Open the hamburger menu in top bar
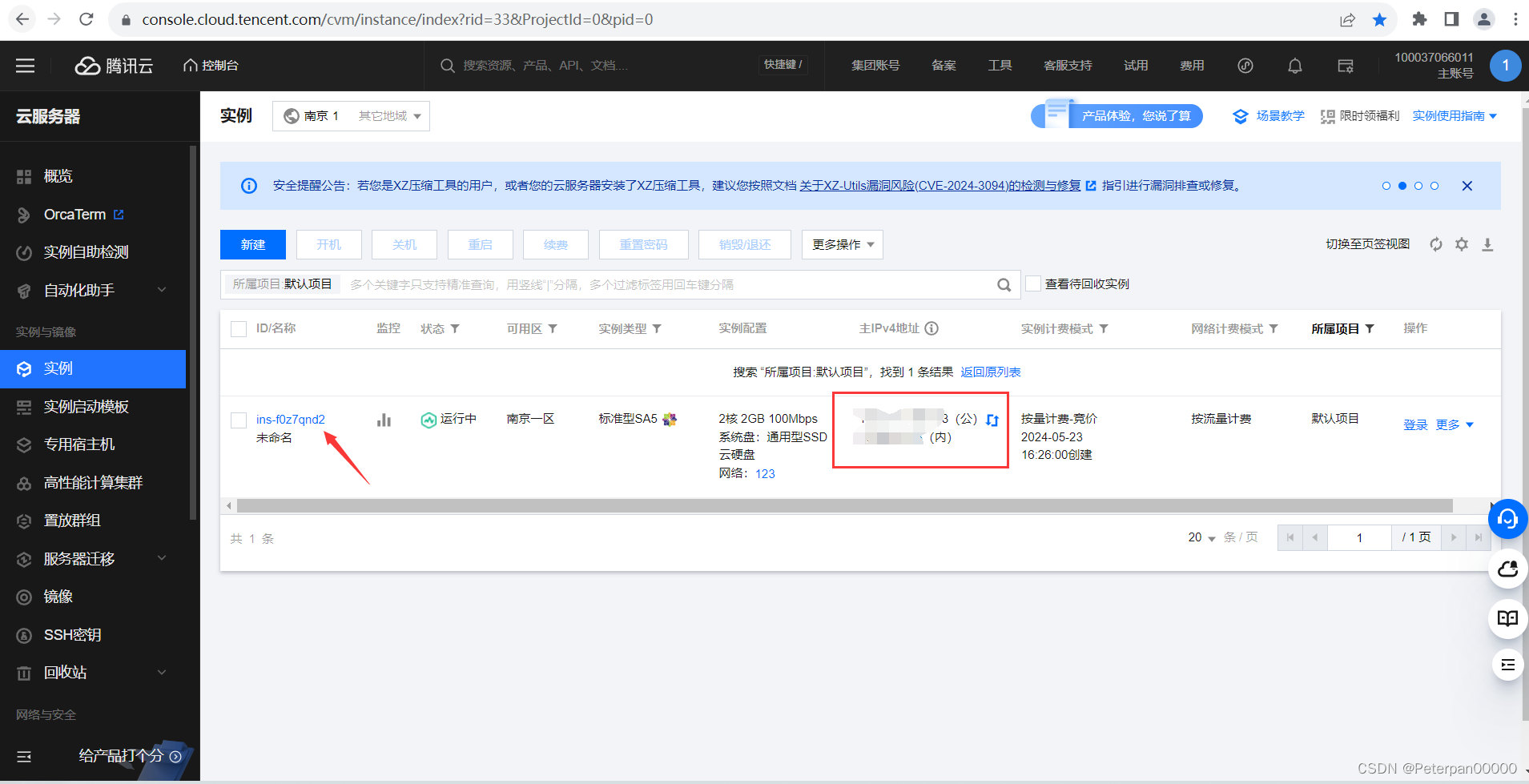Image resolution: width=1529 pixels, height=784 pixels. click(x=26, y=66)
